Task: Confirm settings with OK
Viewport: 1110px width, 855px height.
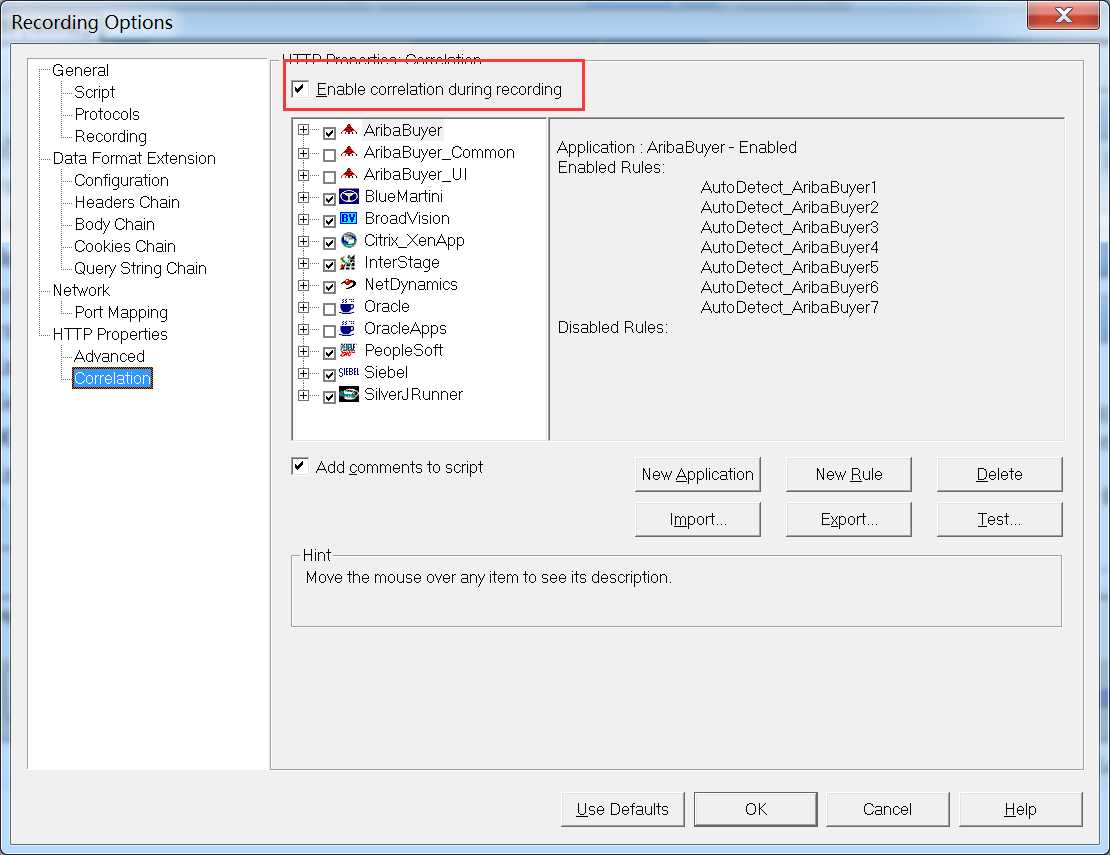Action: (755, 809)
